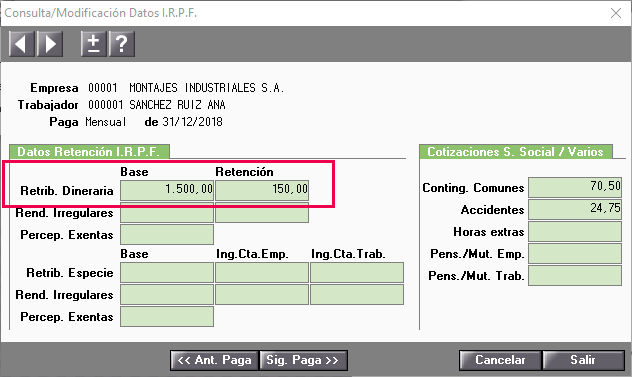Image resolution: width=632 pixels, height=377 pixels.
Task: Click the pay date 31/12/2018
Action: click(x=192, y=122)
